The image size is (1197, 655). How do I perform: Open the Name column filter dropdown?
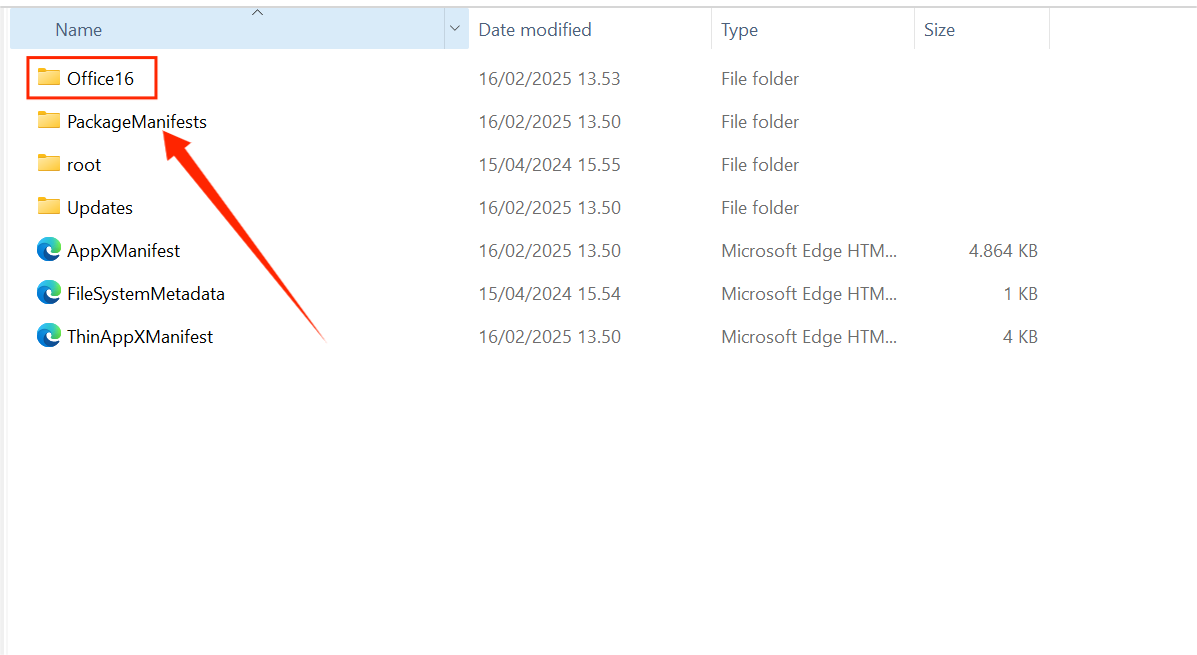tap(455, 29)
